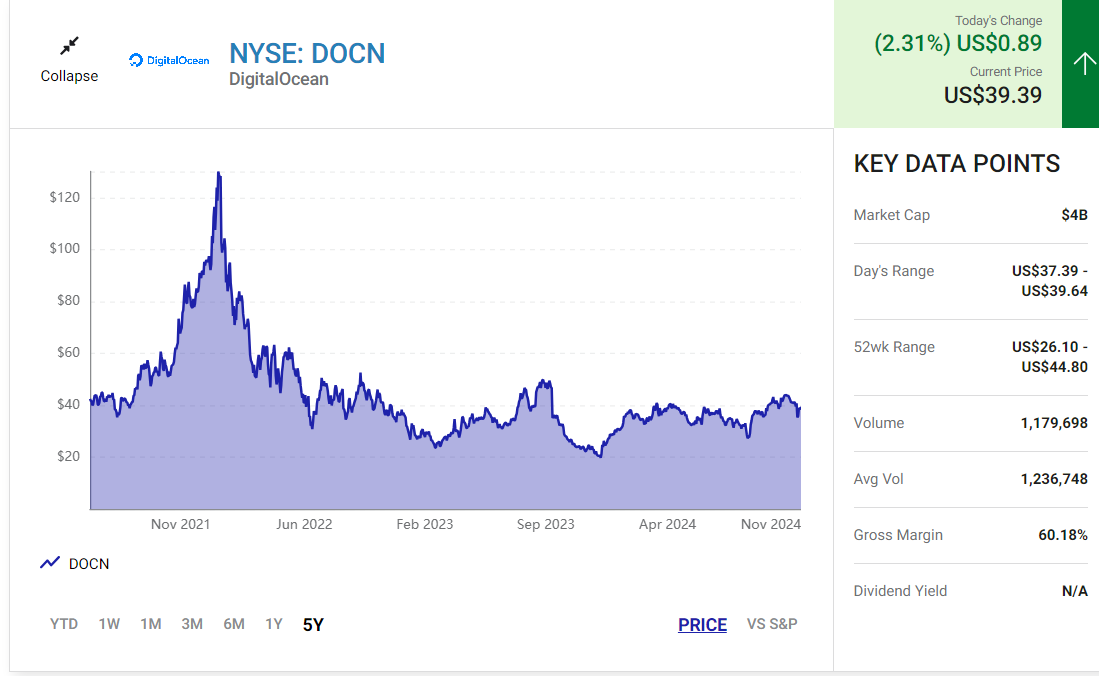Click the $120 y-axis label
The height and width of the screenshot is (676, 1099).
64,197
